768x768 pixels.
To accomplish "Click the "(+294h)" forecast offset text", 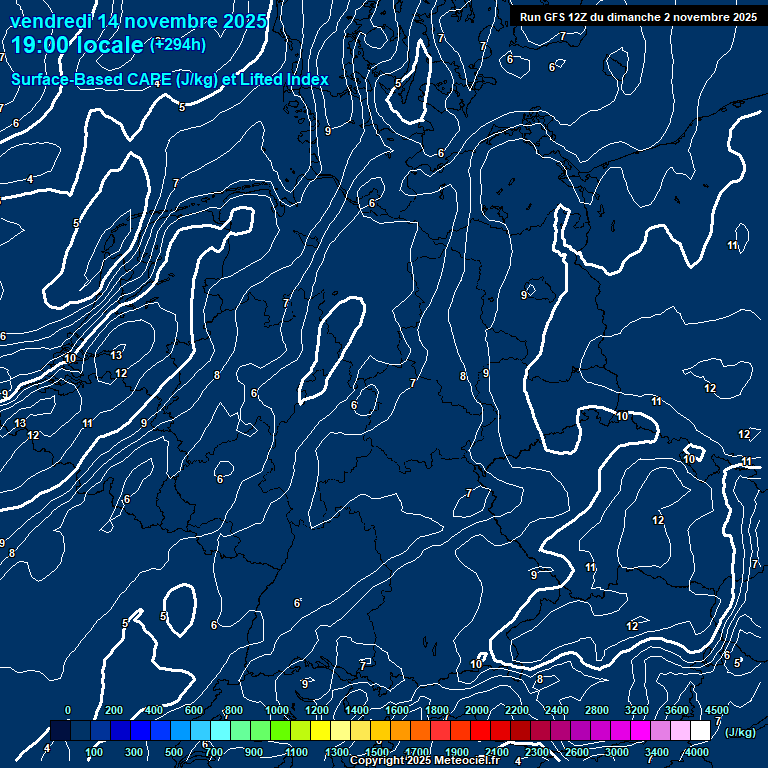I will pos(178,44).
